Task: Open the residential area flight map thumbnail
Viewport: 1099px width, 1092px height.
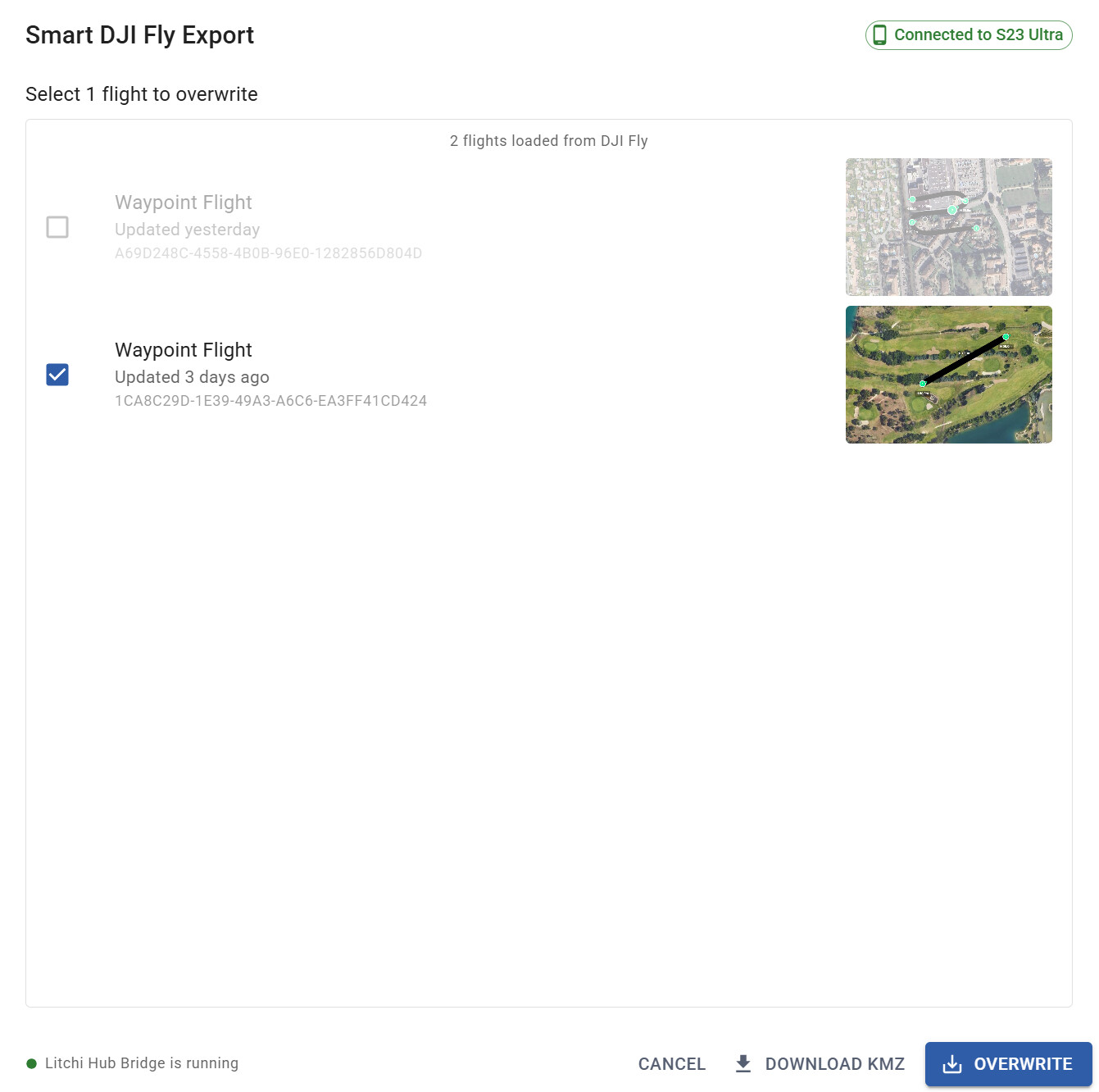Action: point(948,227)
